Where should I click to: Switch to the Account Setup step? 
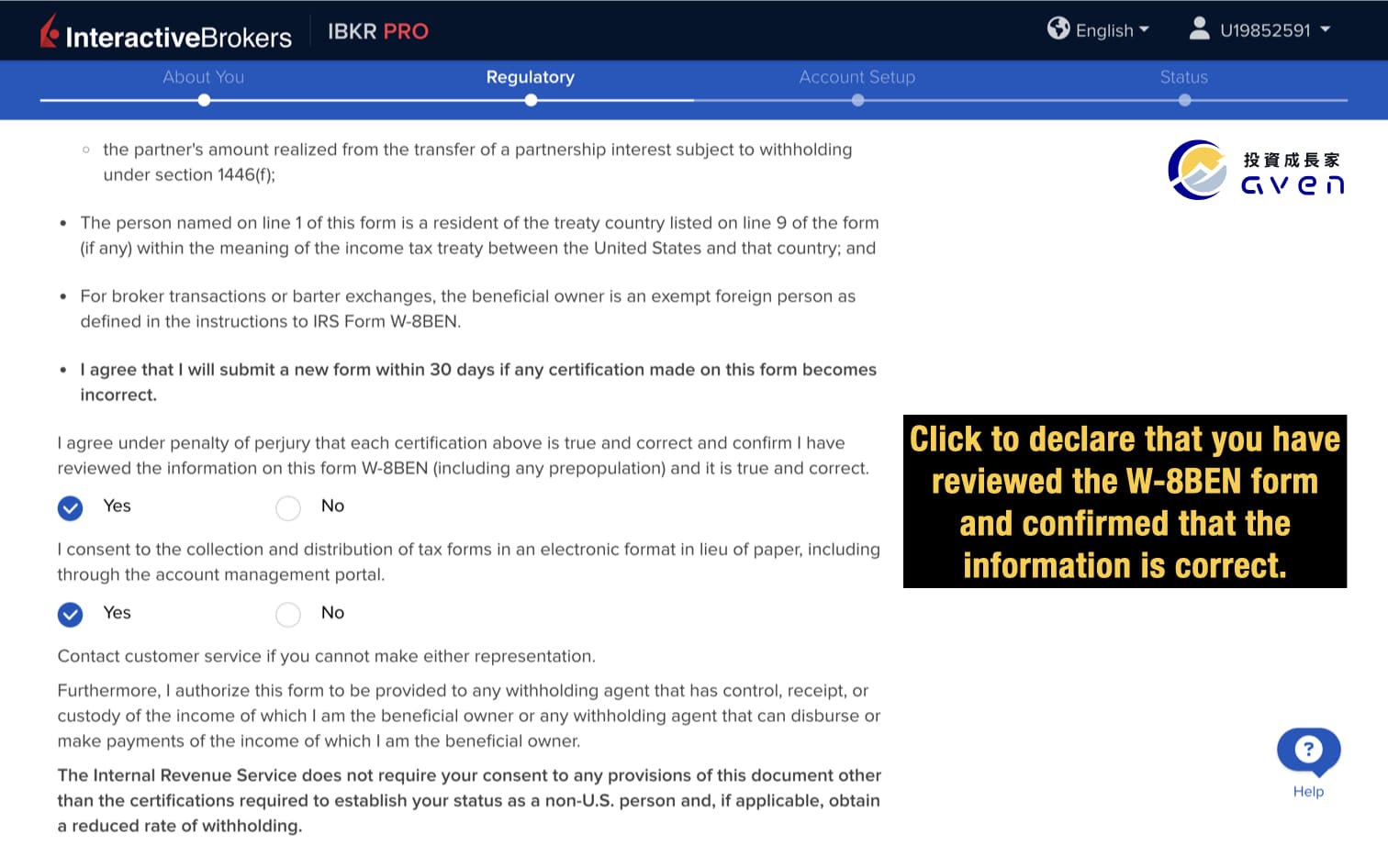(x=856, y=77)
